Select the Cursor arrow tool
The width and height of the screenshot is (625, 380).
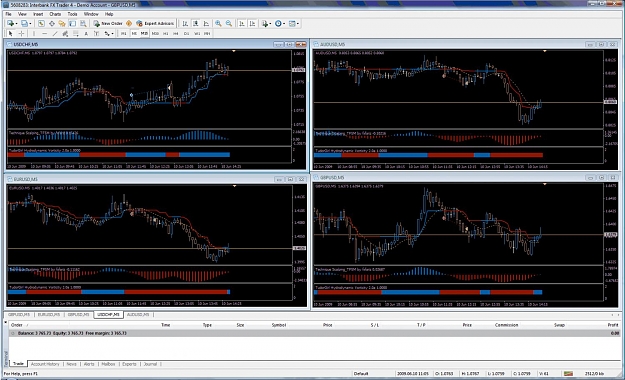(10, 33)
